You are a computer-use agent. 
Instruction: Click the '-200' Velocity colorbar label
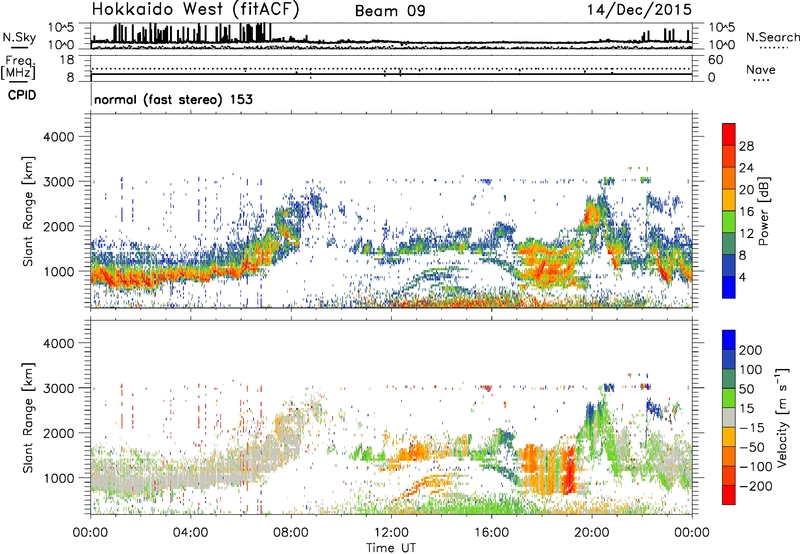click(x=756, y=486)
